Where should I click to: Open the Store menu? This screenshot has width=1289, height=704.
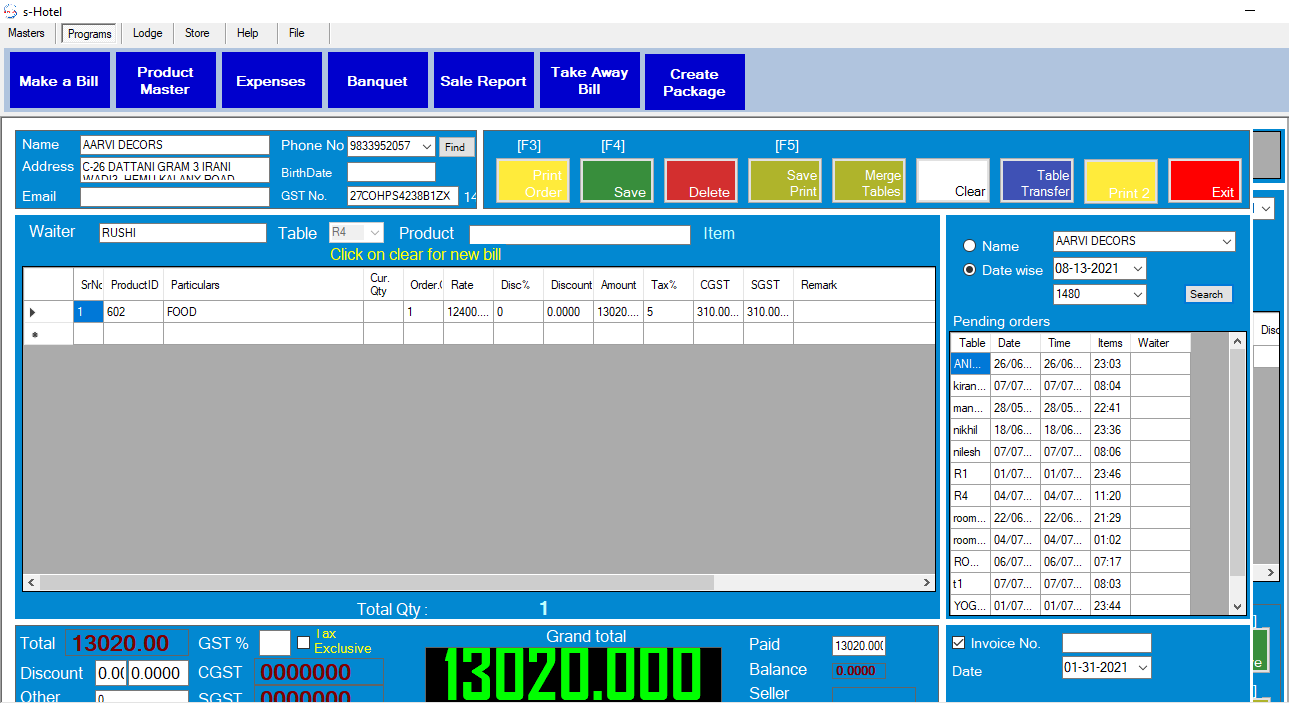point(197,33)
